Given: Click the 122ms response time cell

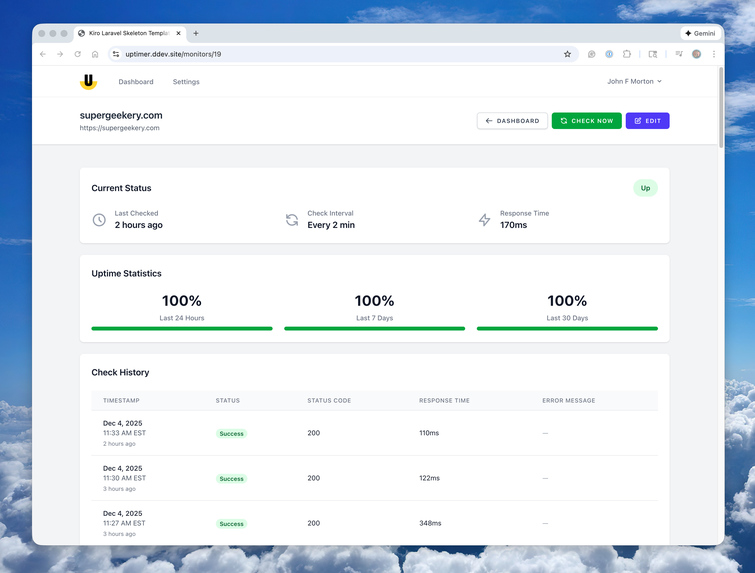Looking at the screenshot, I should pyautogui.click(x=430, y=478).
